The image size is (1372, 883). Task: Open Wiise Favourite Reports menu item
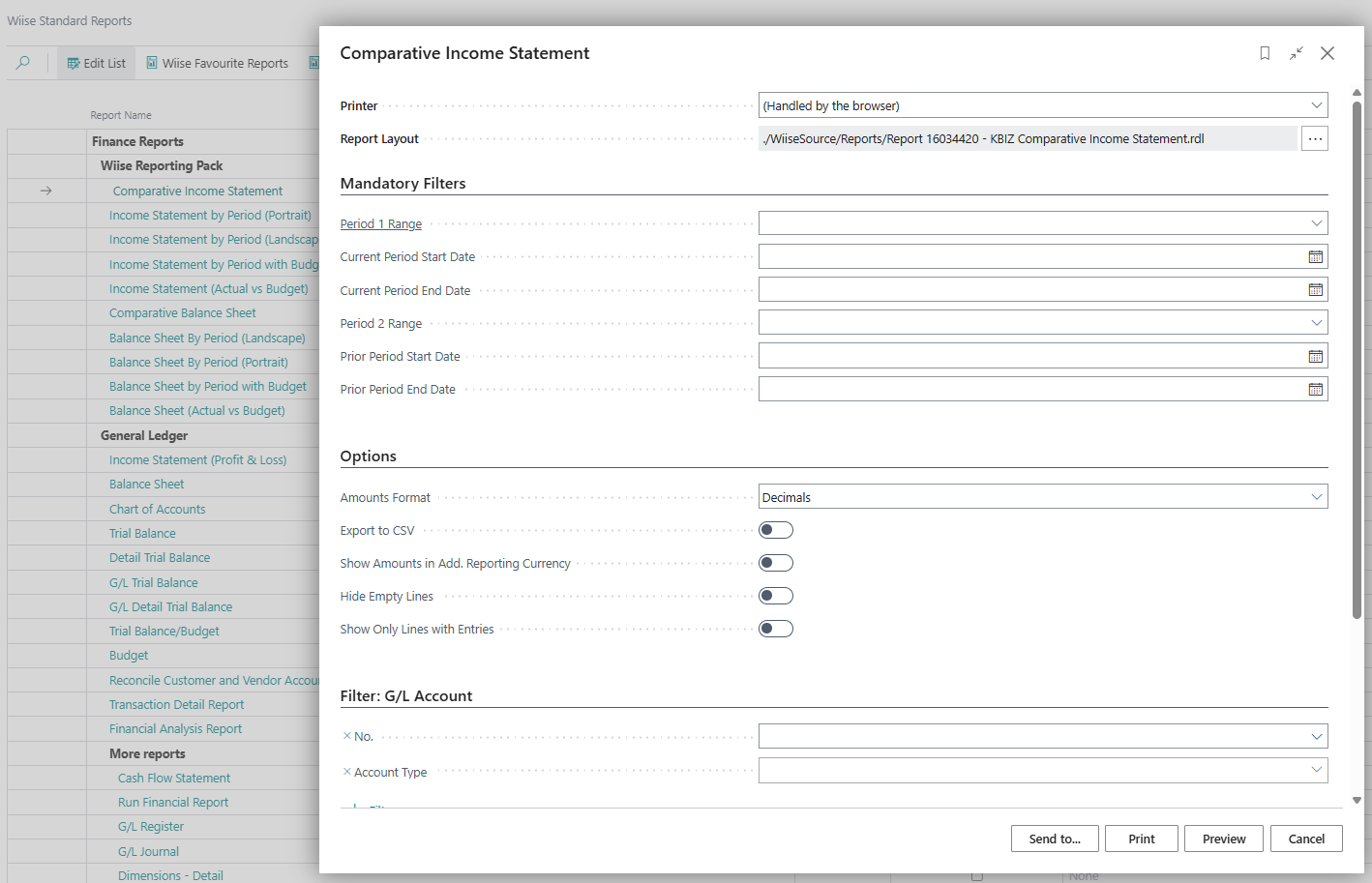217,63
